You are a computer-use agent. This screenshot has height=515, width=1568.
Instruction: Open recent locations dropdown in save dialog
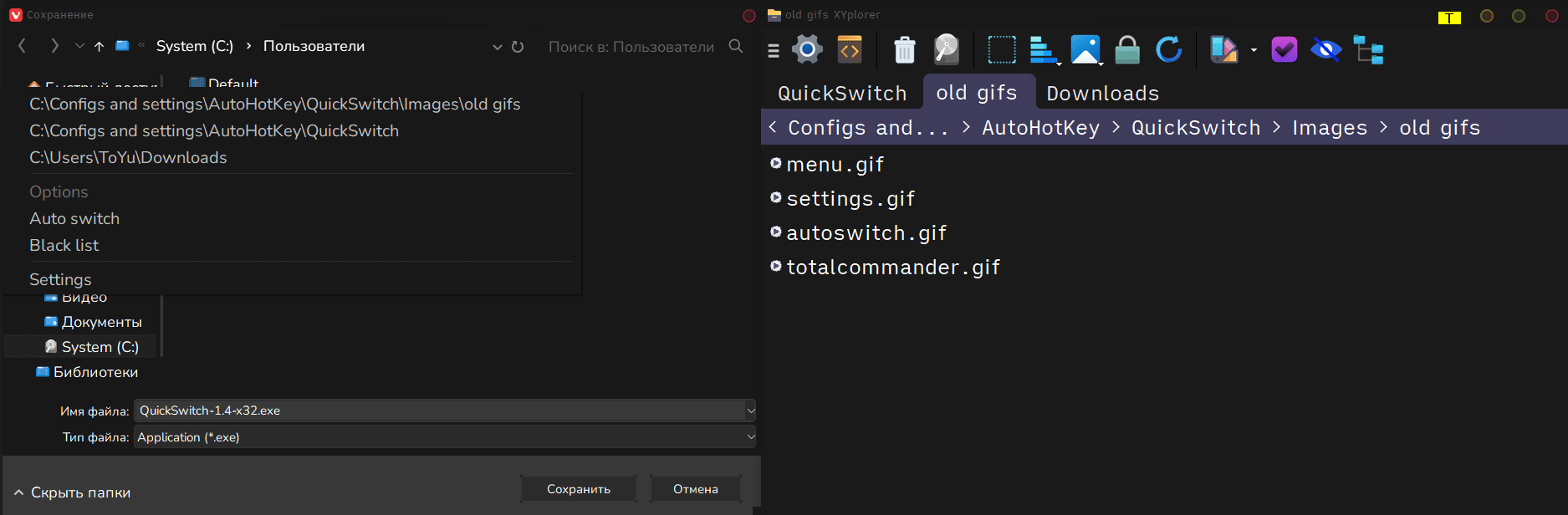point(79,46)
